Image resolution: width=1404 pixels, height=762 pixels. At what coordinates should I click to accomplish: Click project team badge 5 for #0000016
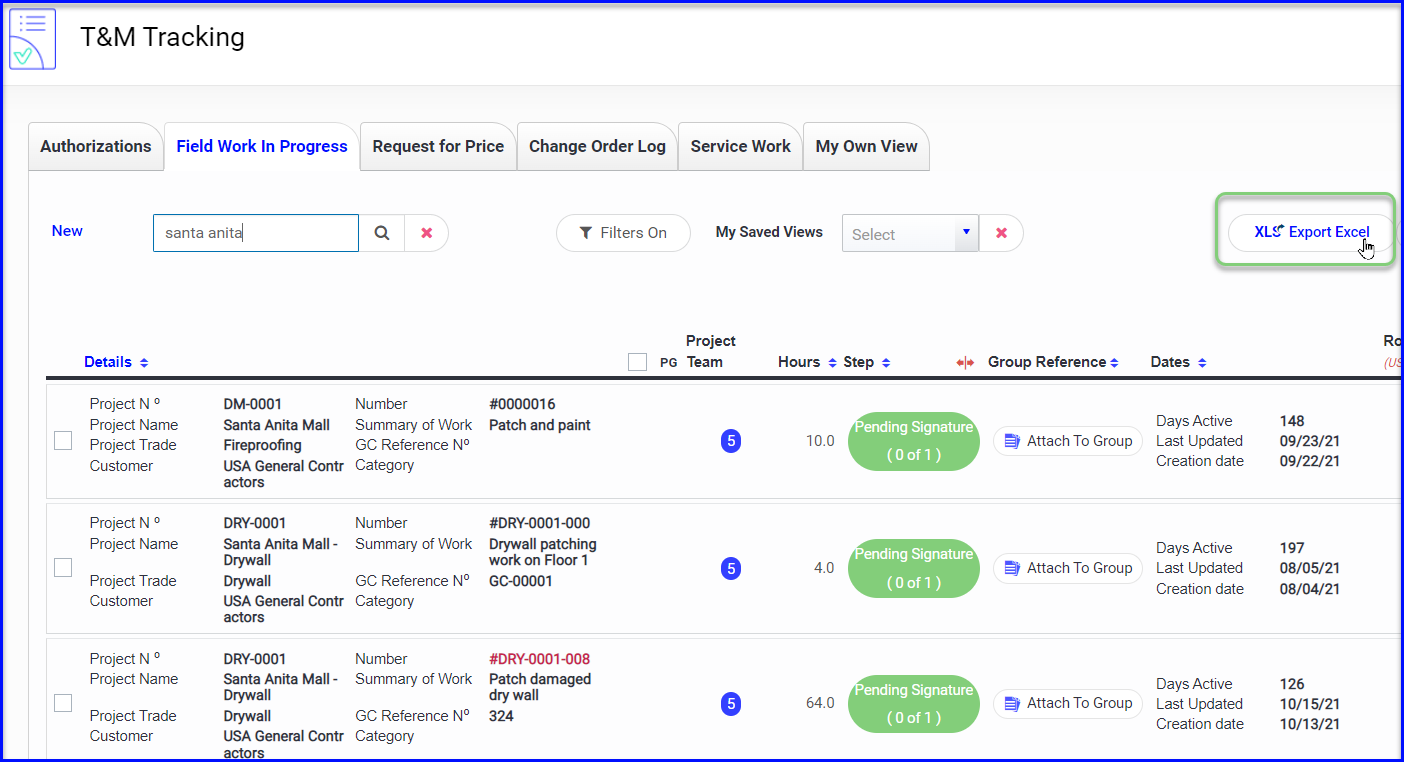731,441
